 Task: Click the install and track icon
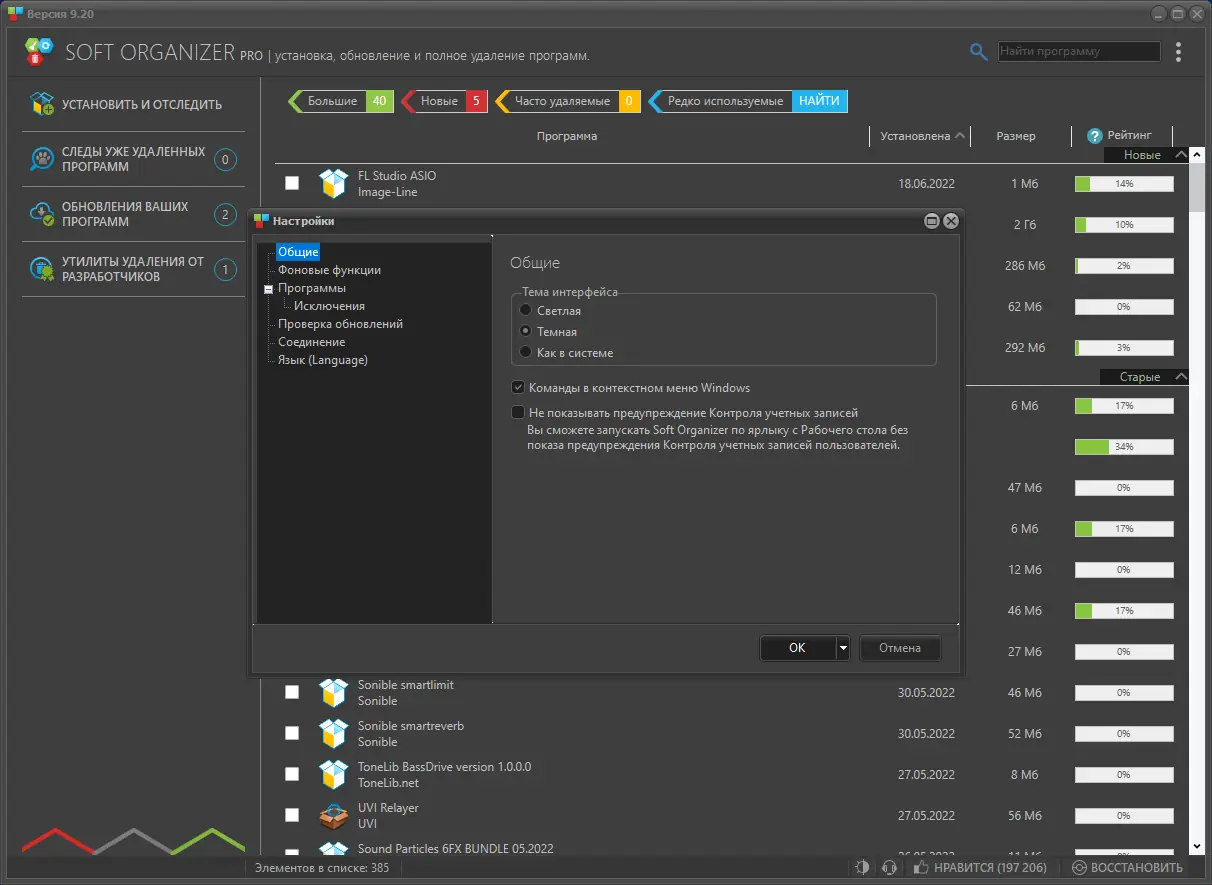[x=42, y=104]
